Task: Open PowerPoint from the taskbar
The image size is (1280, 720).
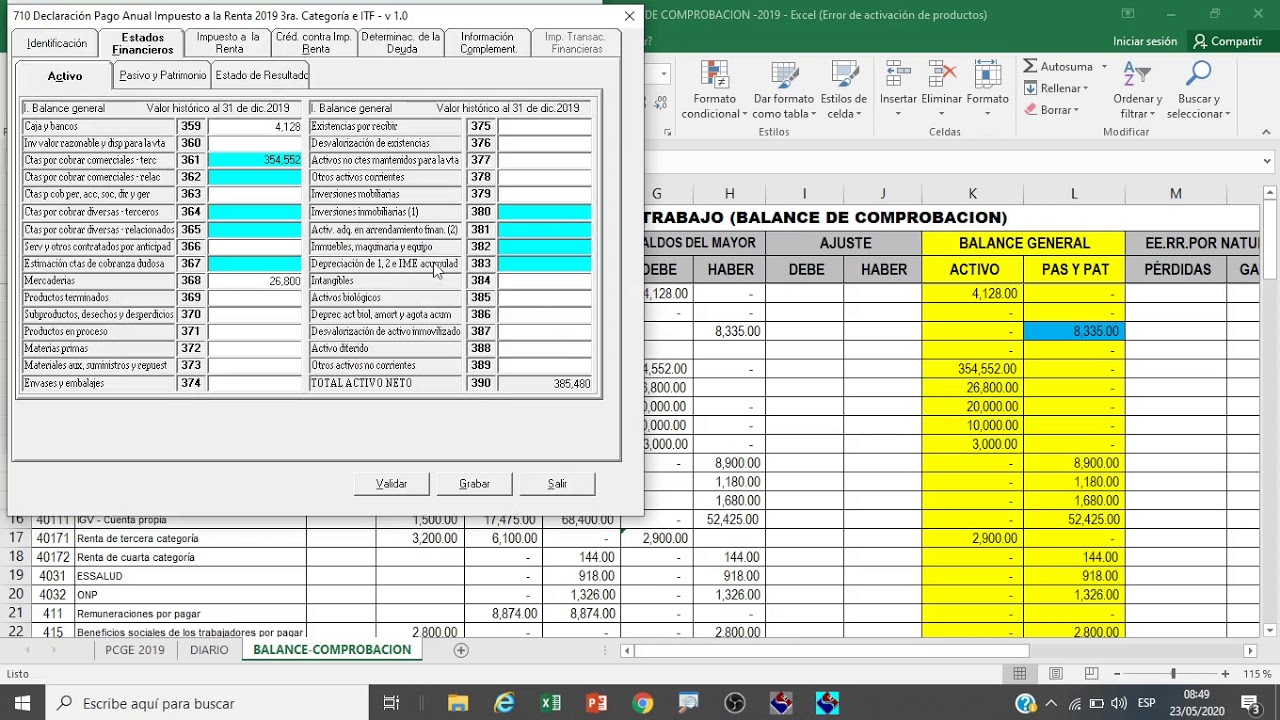Action: [597, 703]
